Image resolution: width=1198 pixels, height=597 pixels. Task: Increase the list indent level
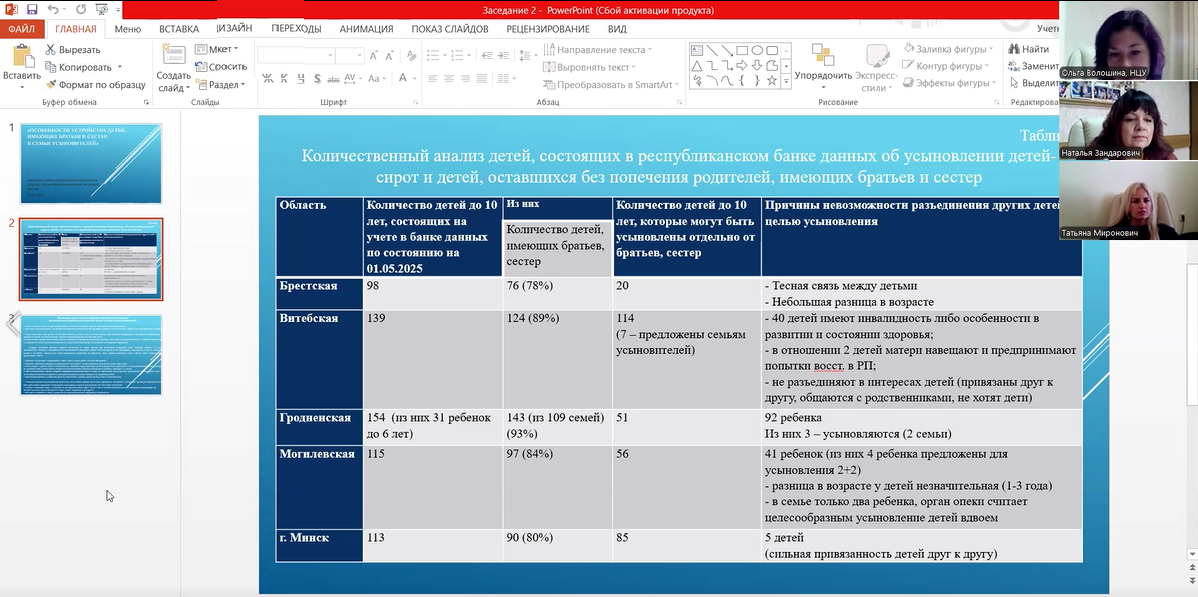pyautogui.click(x=501, y=55)
